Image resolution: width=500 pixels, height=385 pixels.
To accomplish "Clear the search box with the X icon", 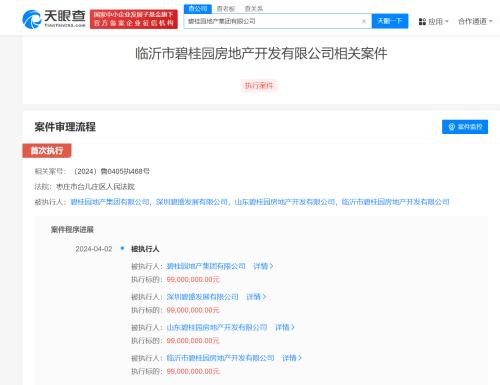I will [x=364, y=21].
